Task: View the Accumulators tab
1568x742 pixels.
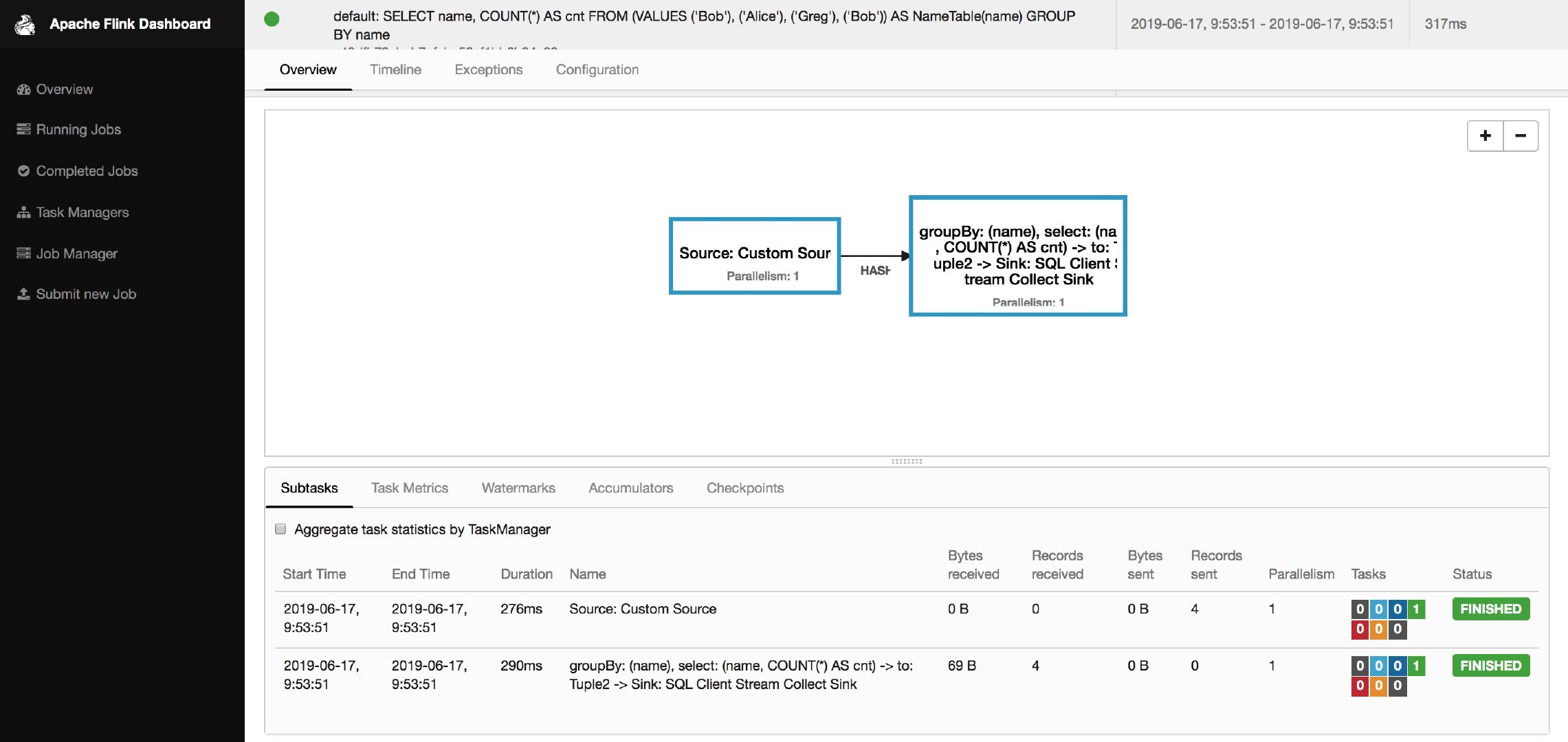Action: [630, 488]
